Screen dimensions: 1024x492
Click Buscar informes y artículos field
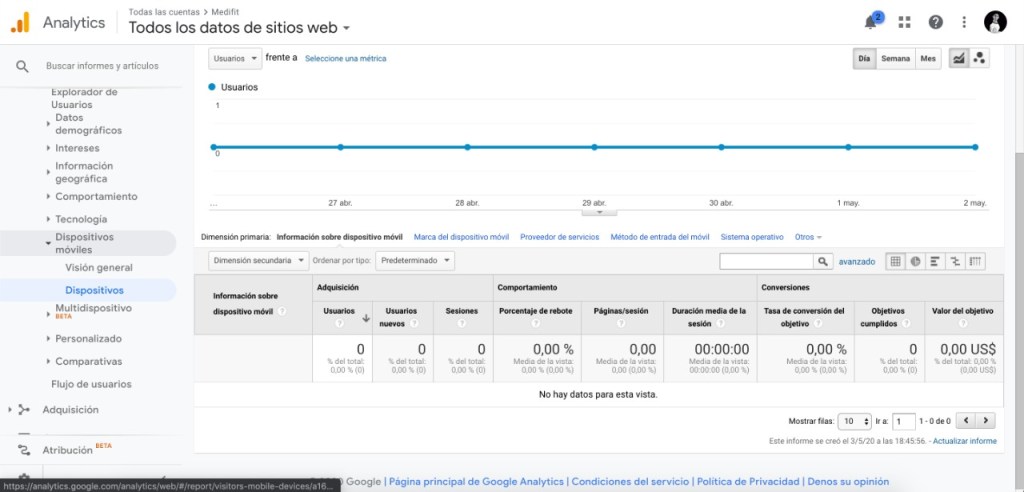click(x=102, y=66)
